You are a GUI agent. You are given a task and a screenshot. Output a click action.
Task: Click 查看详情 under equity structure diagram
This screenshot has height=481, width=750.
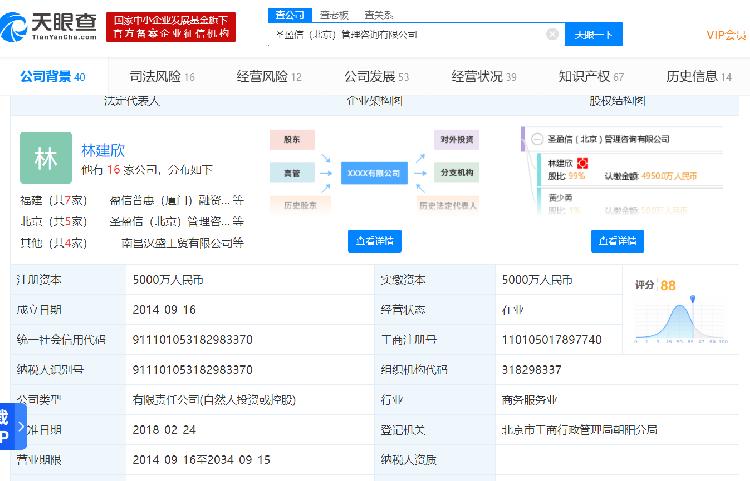coord(617,241)
